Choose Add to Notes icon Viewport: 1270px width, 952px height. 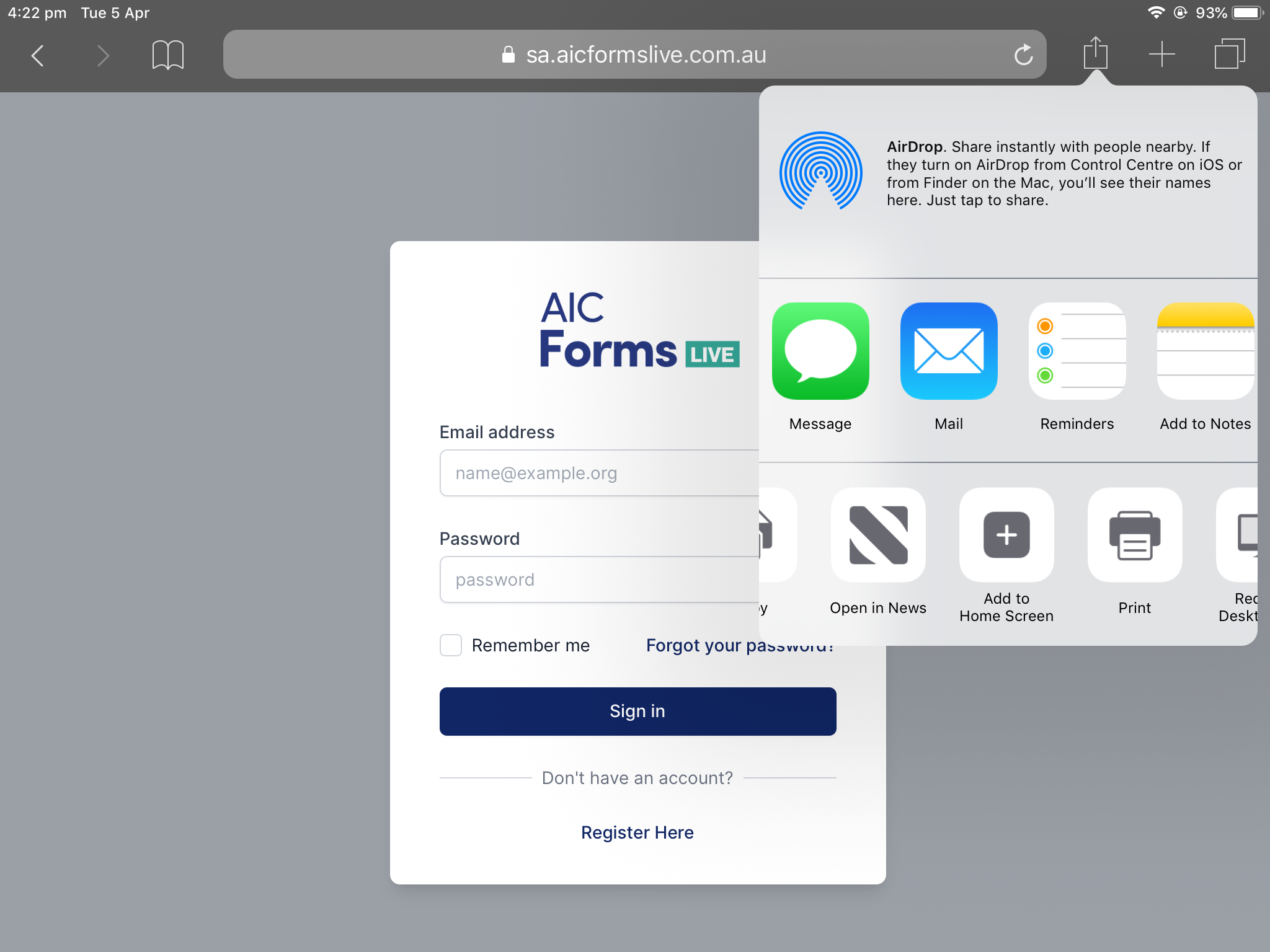click(1206, 351)
